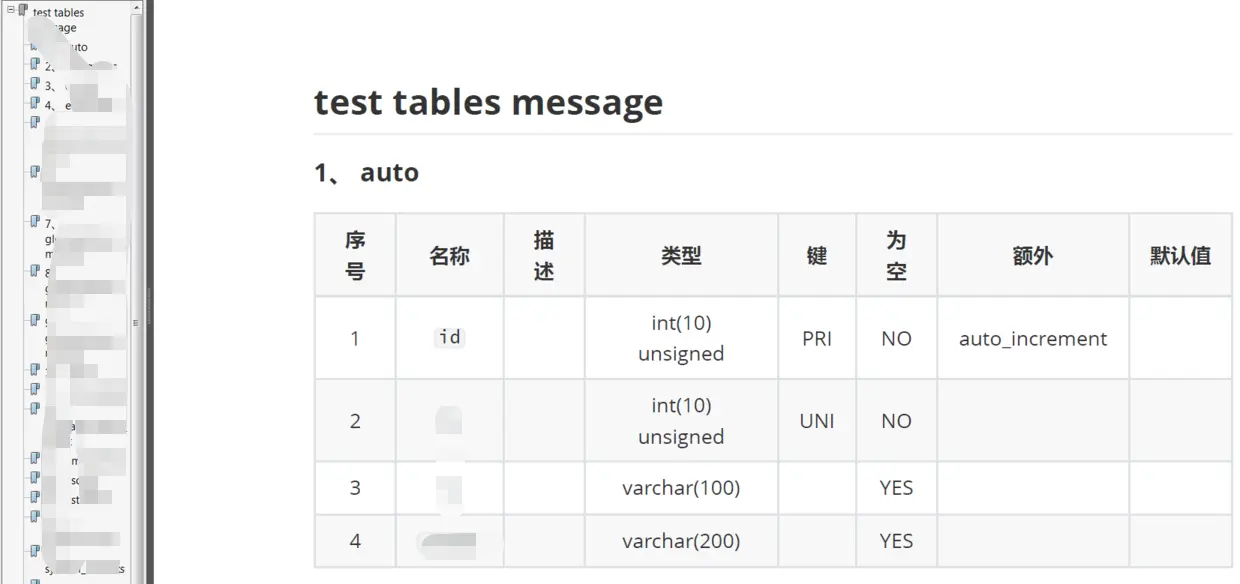Click the scroll-up arrow in contents pane

click(x=137, y=6)
